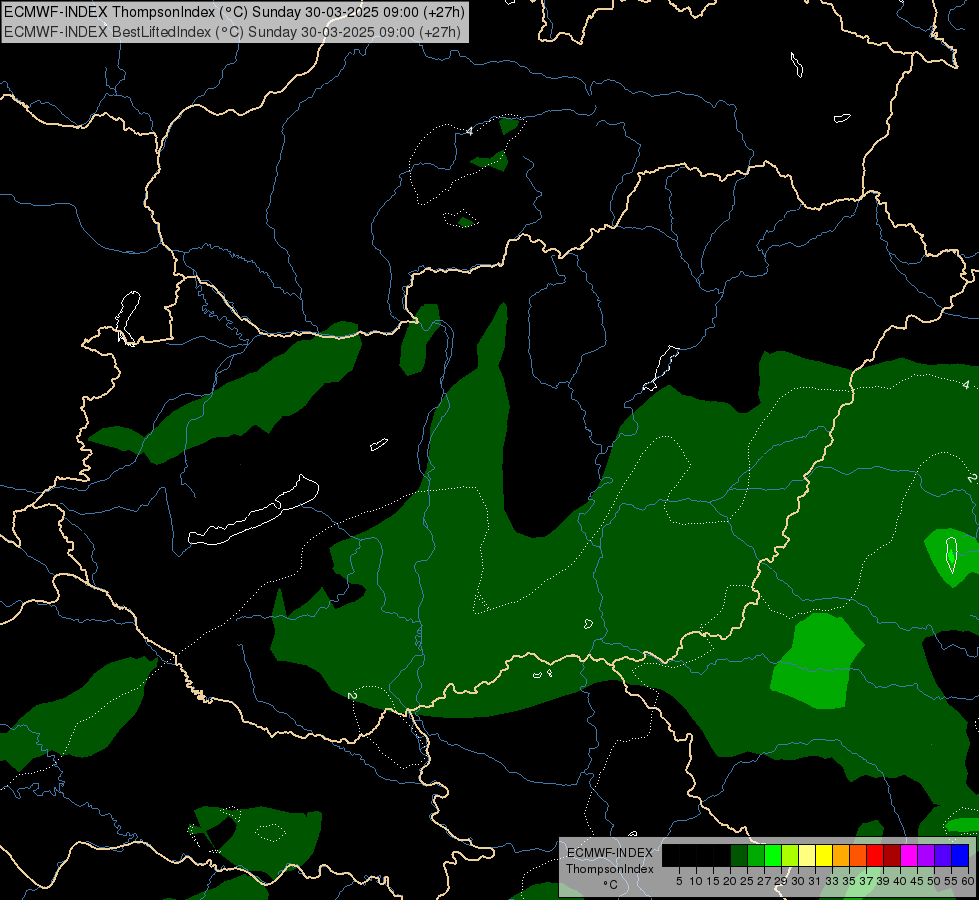This screenshot has width=979, height=900.
Task: Click the legend scale value 50
Action: pos(934,881)
